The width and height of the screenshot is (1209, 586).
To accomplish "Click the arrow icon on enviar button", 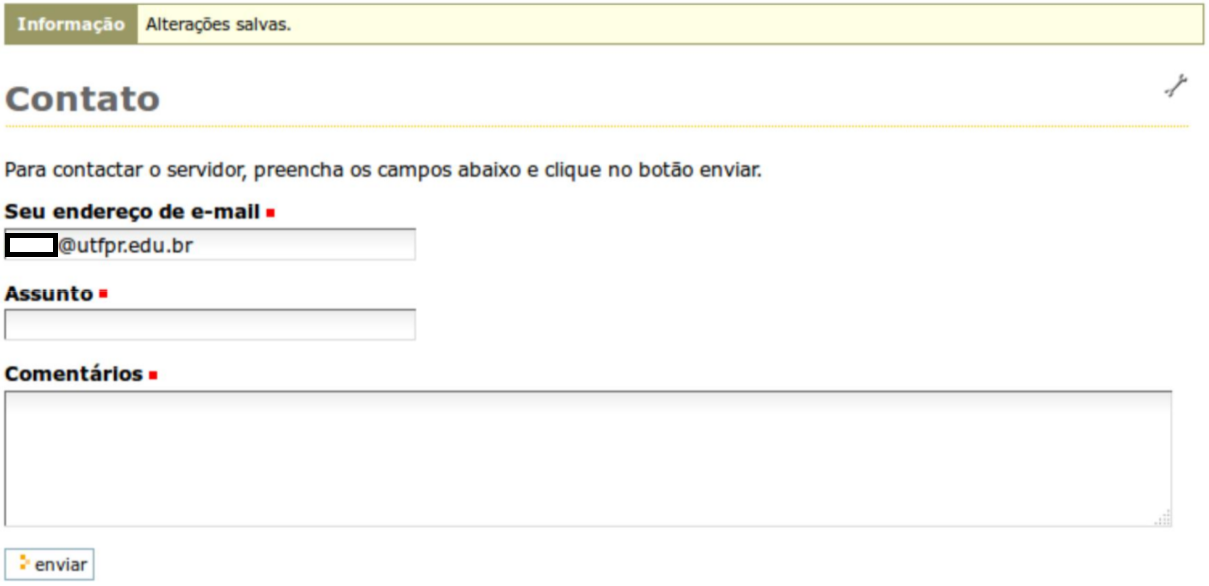I will [24, 564].
